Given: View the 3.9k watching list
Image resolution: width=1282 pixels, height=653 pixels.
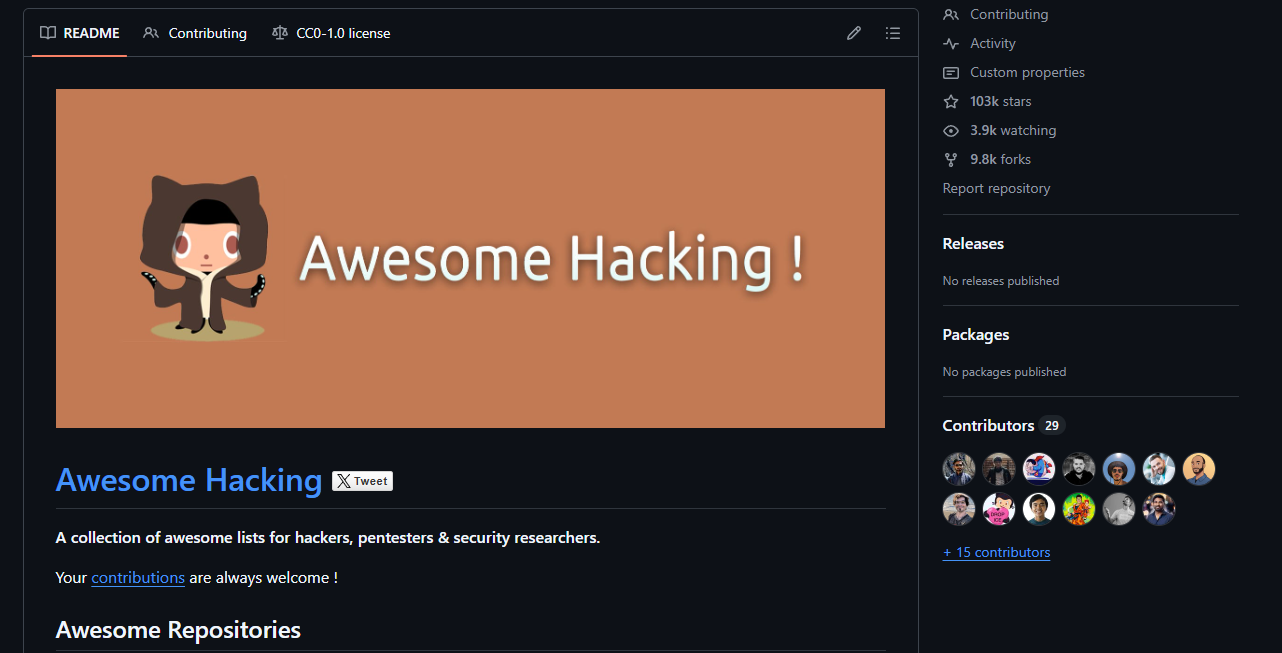Looking at the screenshot, I should (x=999, y=131).
